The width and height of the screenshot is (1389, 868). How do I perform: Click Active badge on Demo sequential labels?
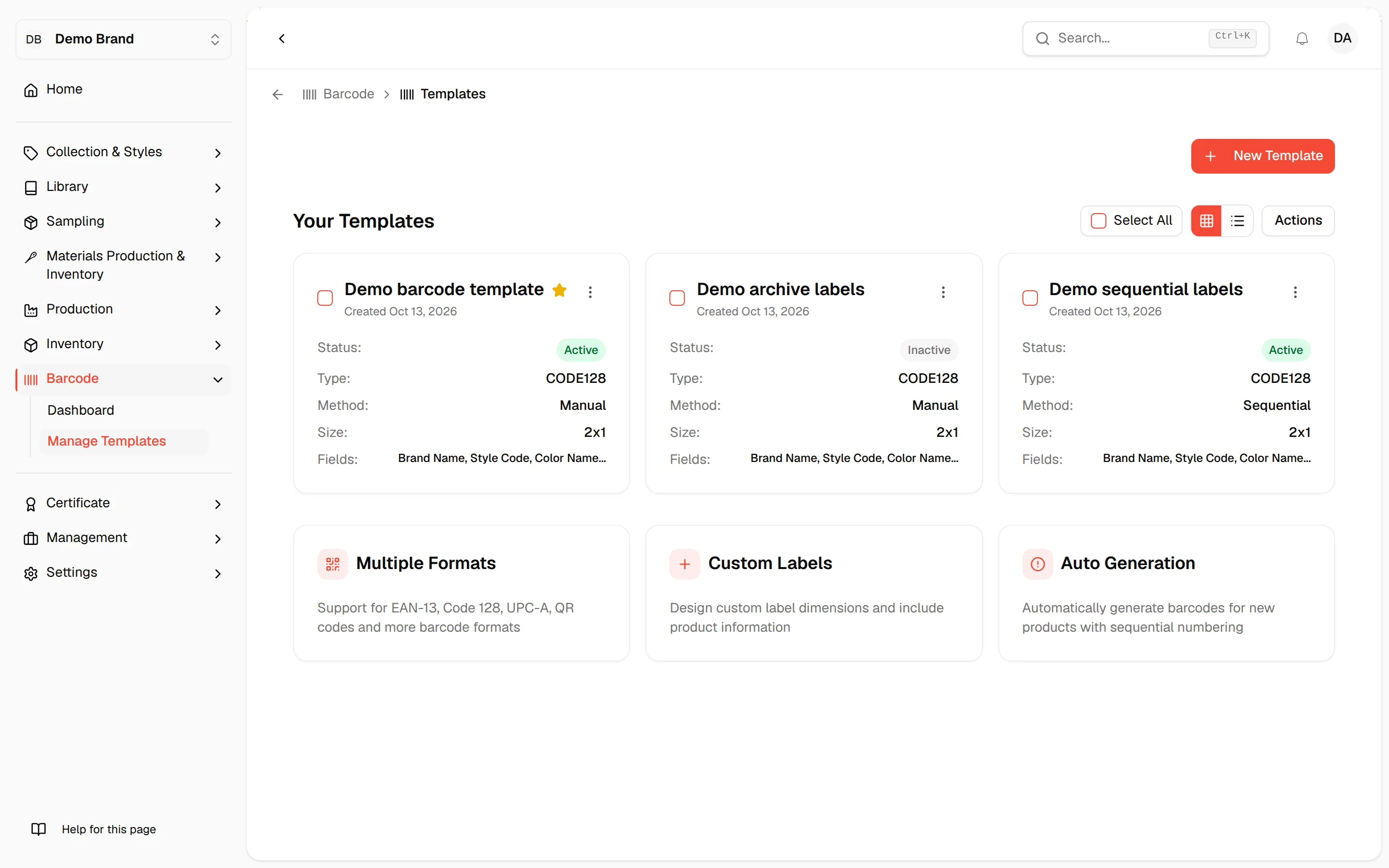(1286, 350)
